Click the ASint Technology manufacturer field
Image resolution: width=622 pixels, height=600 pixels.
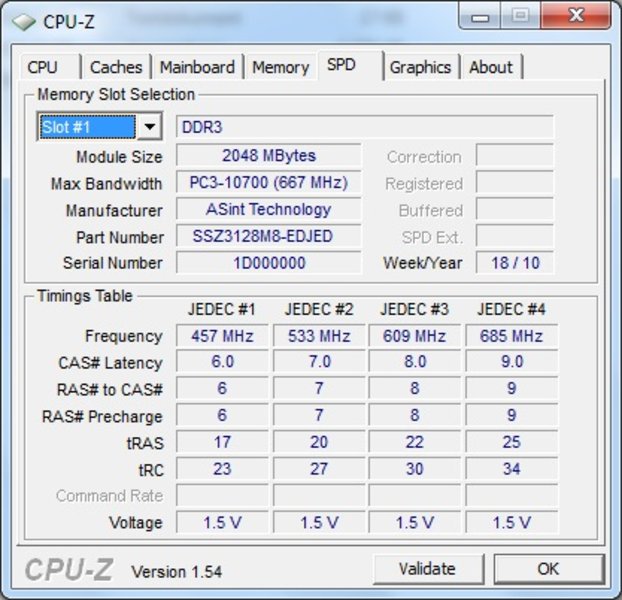(268, 210)
